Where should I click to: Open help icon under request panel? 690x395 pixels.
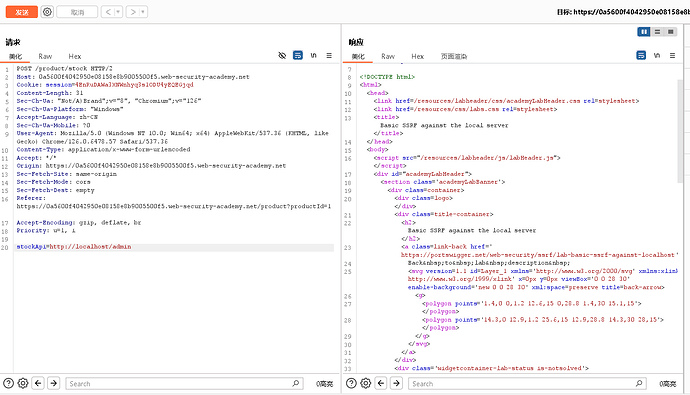pos(8,384)
